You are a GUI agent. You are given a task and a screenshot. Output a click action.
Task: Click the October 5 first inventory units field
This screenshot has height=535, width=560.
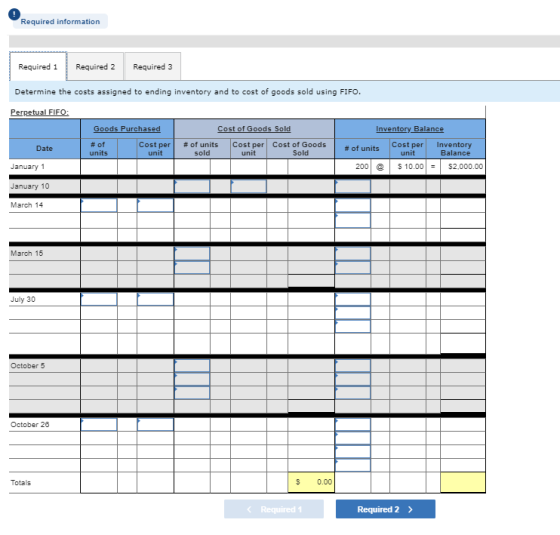[353, 366]
